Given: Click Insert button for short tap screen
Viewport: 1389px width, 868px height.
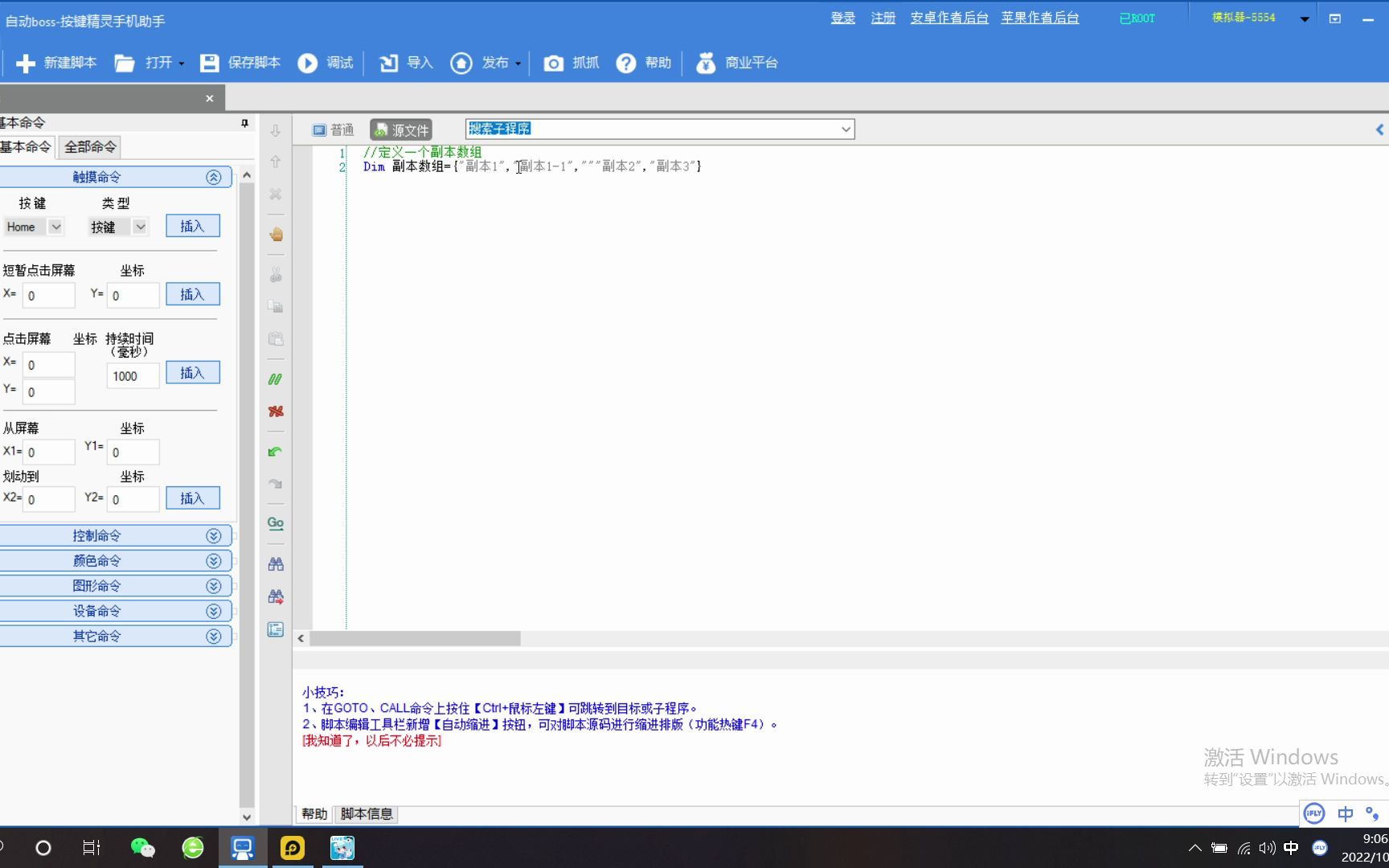Looking at the screenshot, I should 193,295.
